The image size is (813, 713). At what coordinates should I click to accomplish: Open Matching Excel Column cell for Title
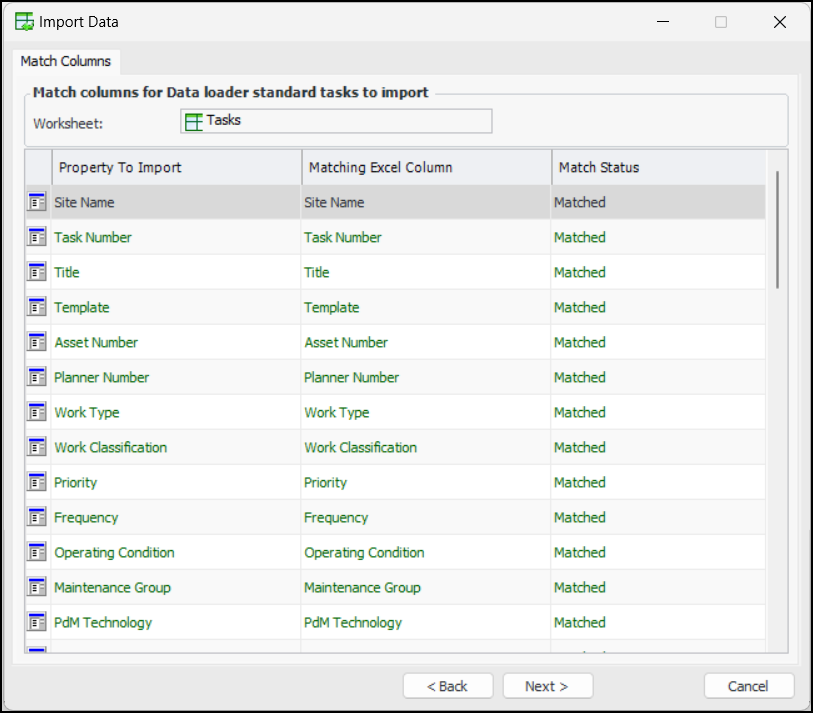(x=425, y=272)
